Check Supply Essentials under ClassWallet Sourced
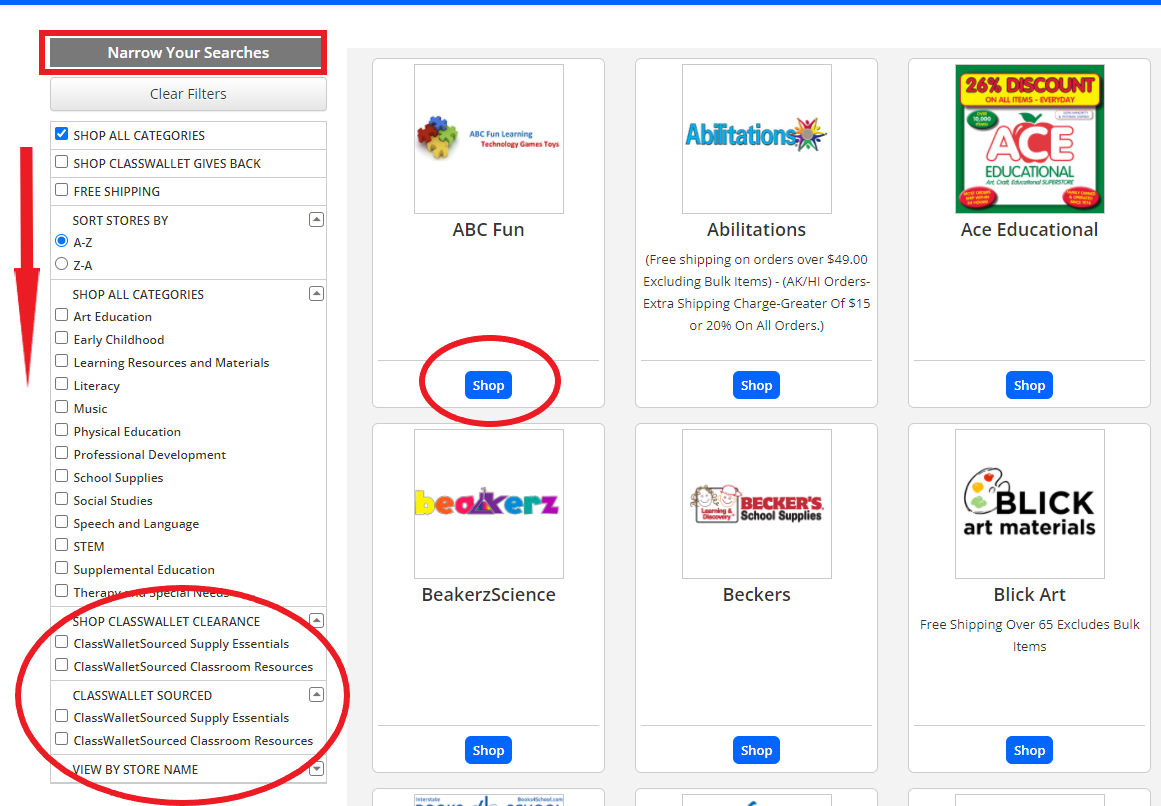This screenshot has width=1161, height=806. click(61, 716)
